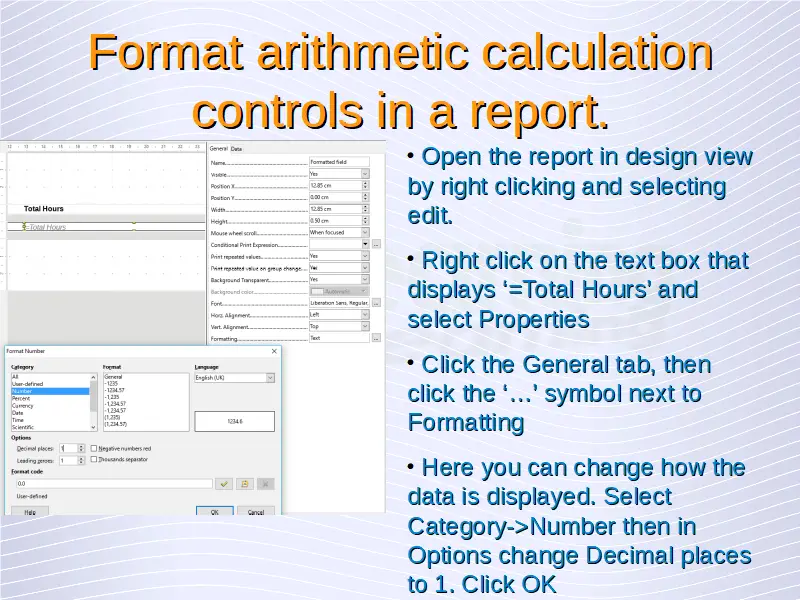Click the Category list scrollbar
Screen dimensions: 800x600
pyautogui.click(x=93, y=402)
